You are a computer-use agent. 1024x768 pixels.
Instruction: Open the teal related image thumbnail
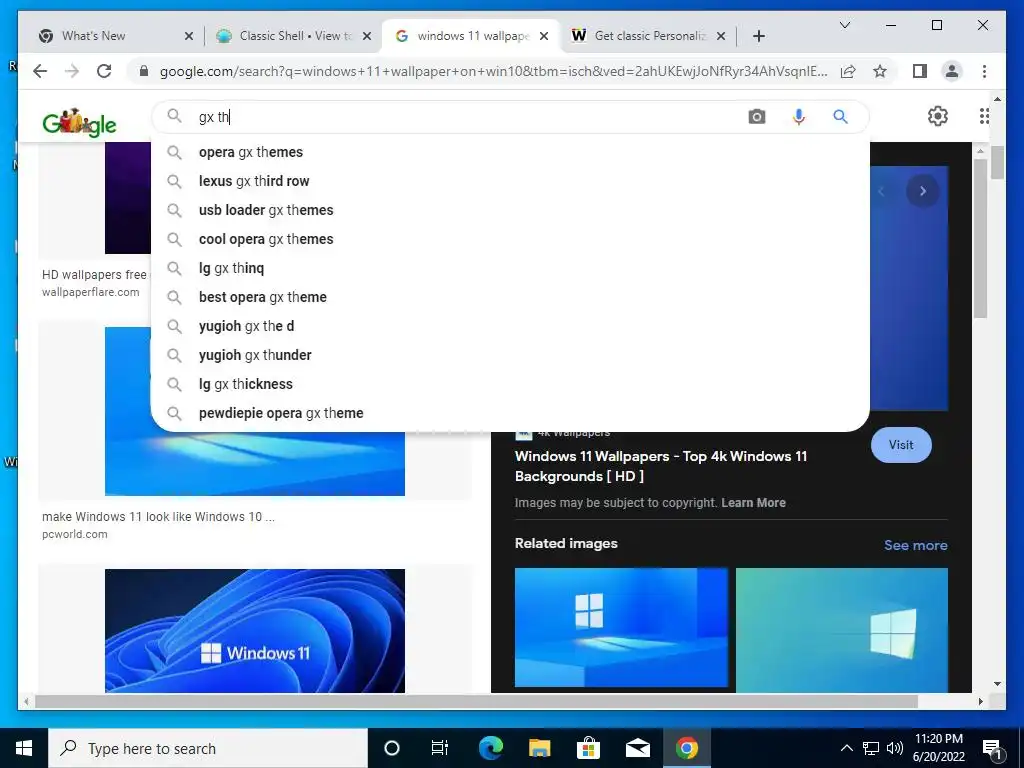click(842, 630)
